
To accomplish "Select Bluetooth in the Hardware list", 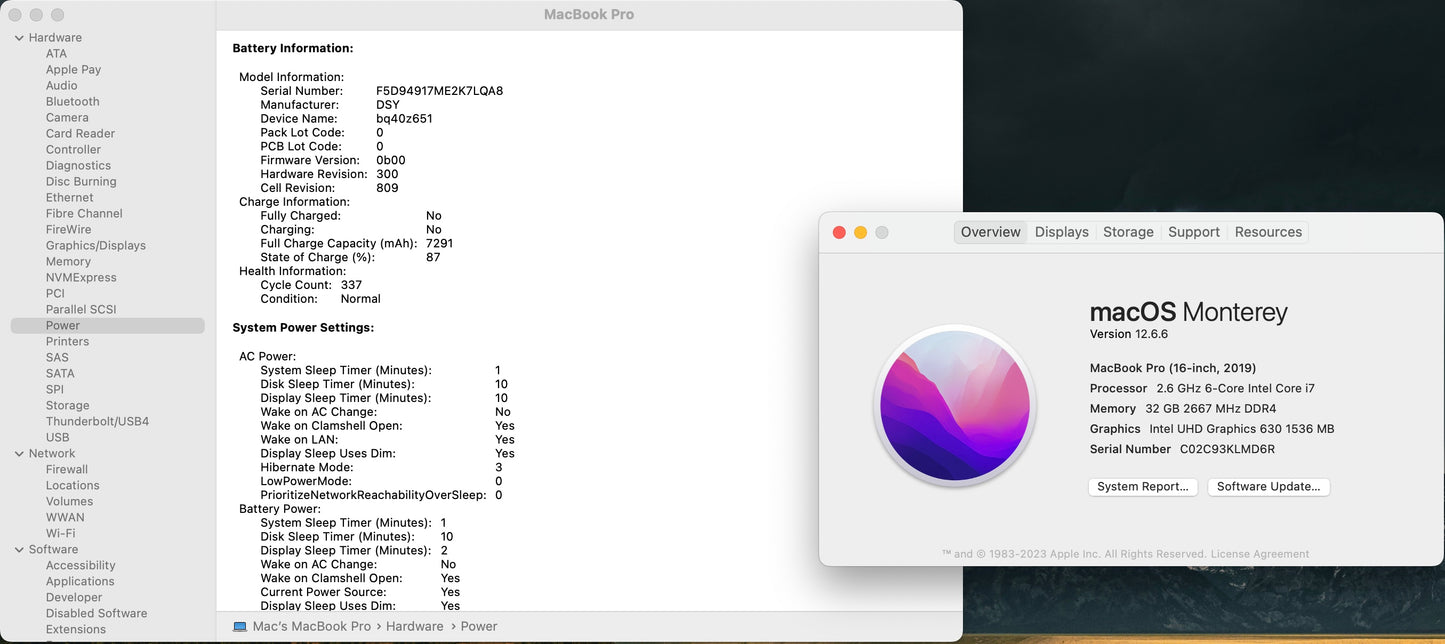I will click(72, 102).
